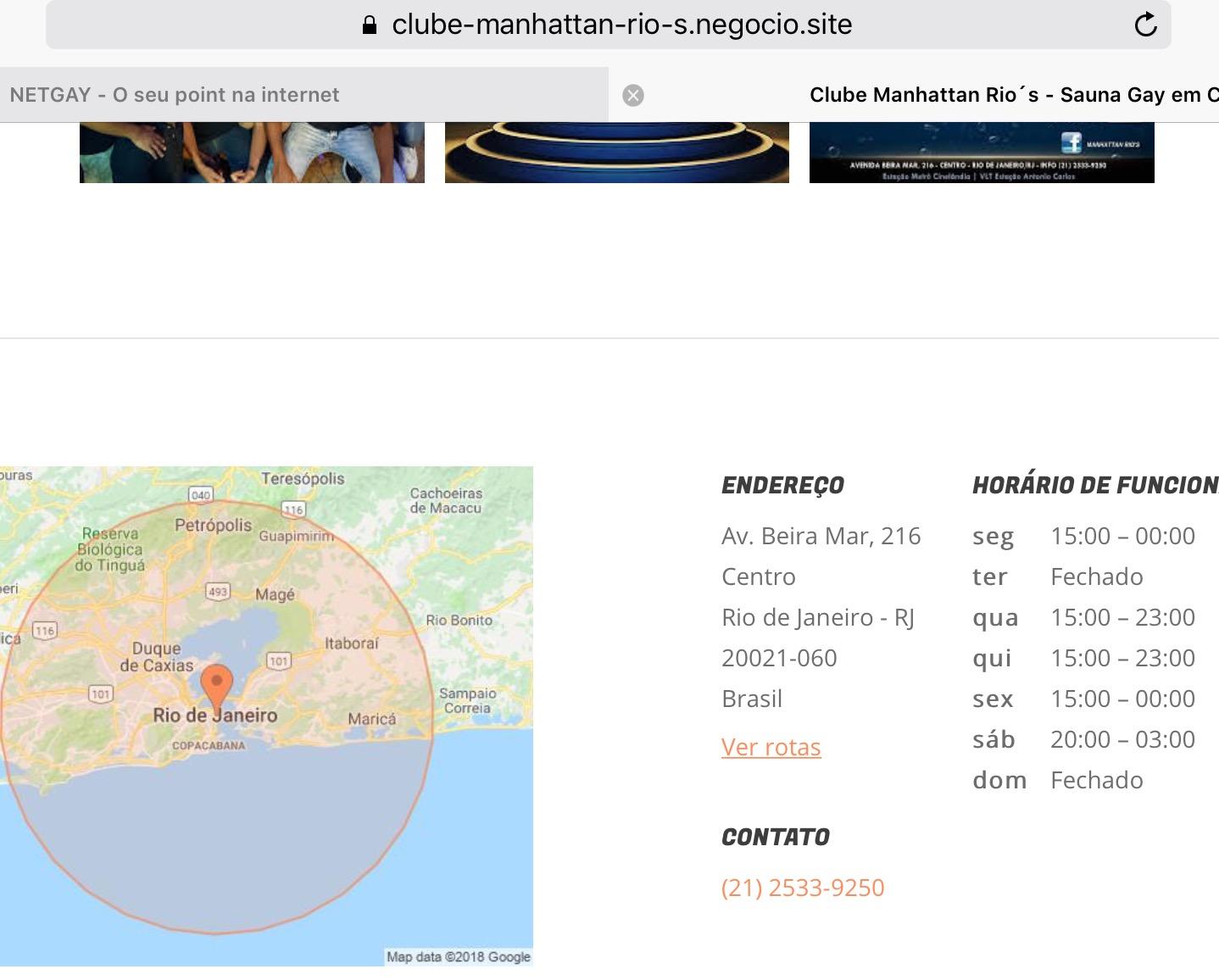Click the Centro address line
This screenshot has height=980, width=1219.
tap(759, 576)
